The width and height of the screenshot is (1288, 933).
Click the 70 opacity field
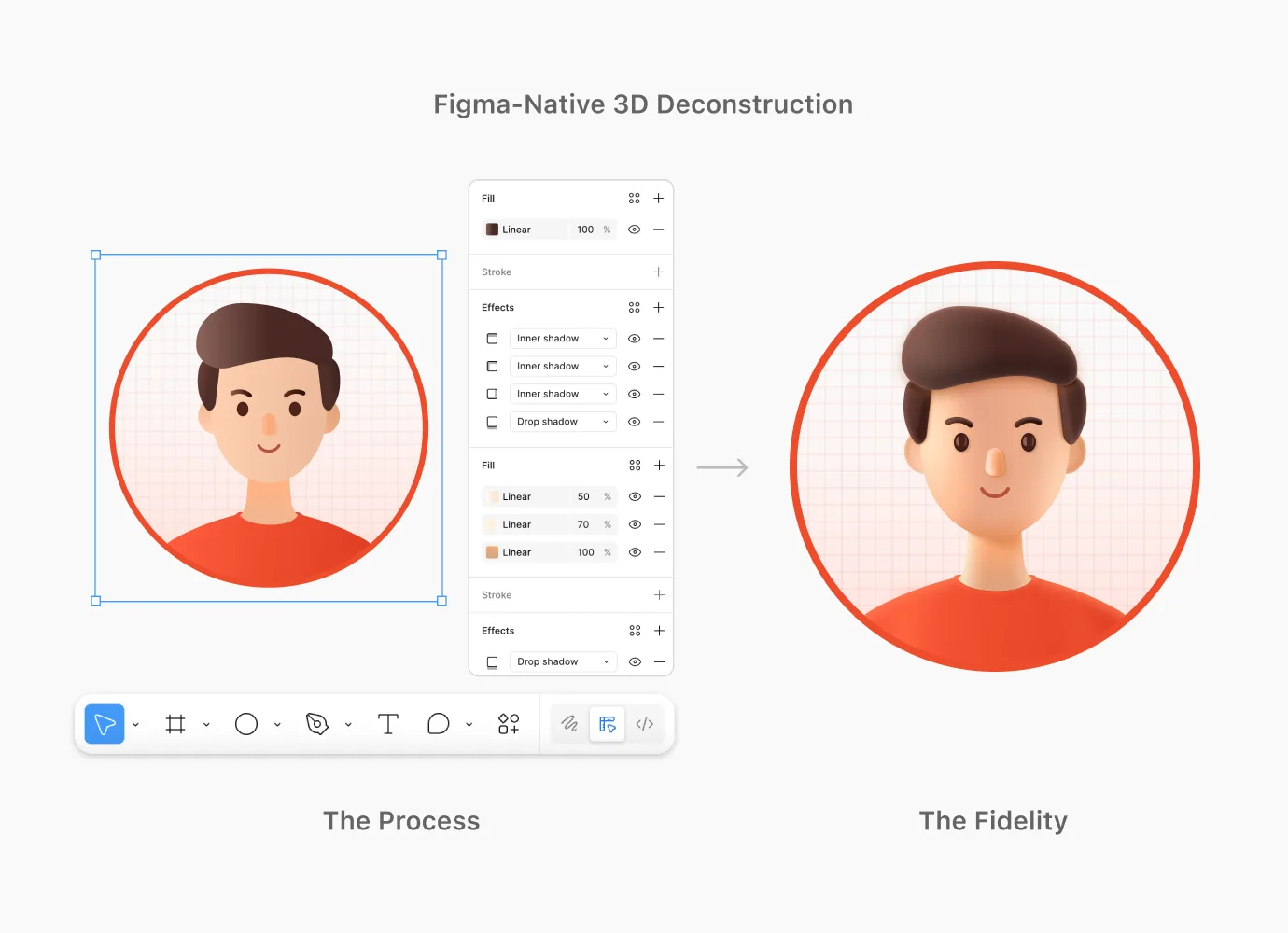point(583,524)
